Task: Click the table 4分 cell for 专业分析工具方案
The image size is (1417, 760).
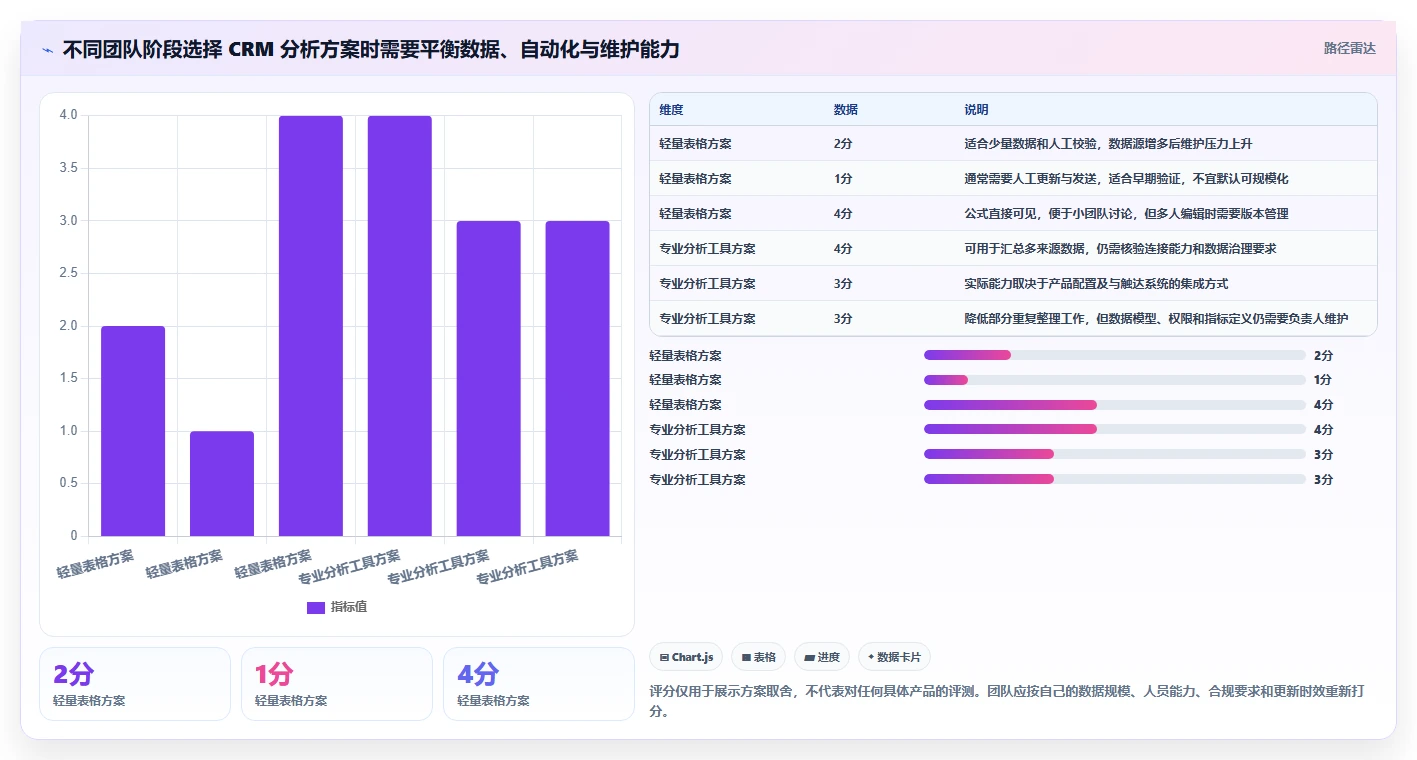Action: pos(843,249)
